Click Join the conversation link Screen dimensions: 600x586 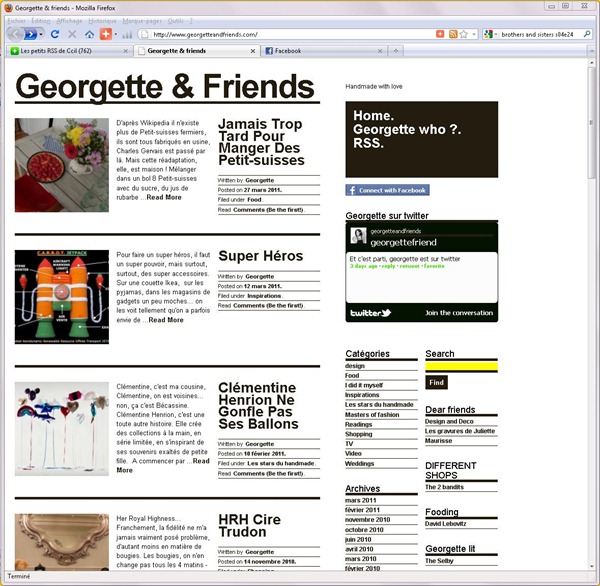[459, 313]
